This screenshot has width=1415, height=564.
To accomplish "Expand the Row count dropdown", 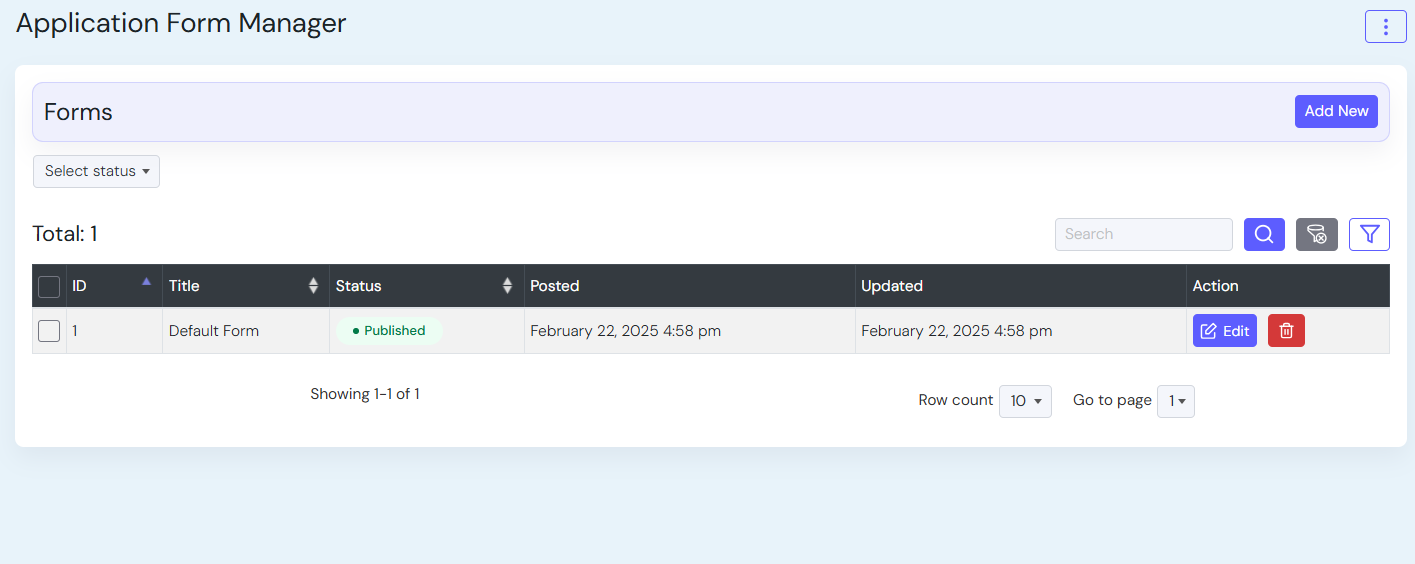I will click(x=1025, y=401).
